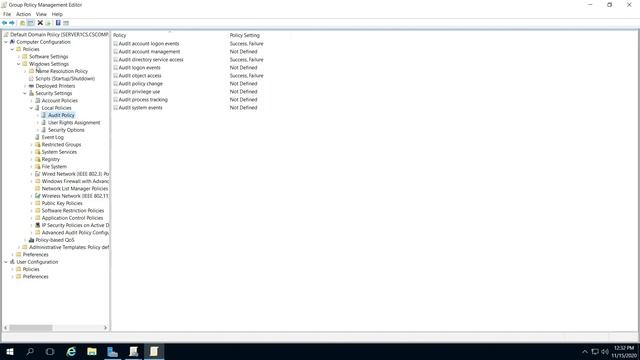Click the tree pane scrollbar left arrow
Viewport: 640px width, 360px height.
pos(6,328)
